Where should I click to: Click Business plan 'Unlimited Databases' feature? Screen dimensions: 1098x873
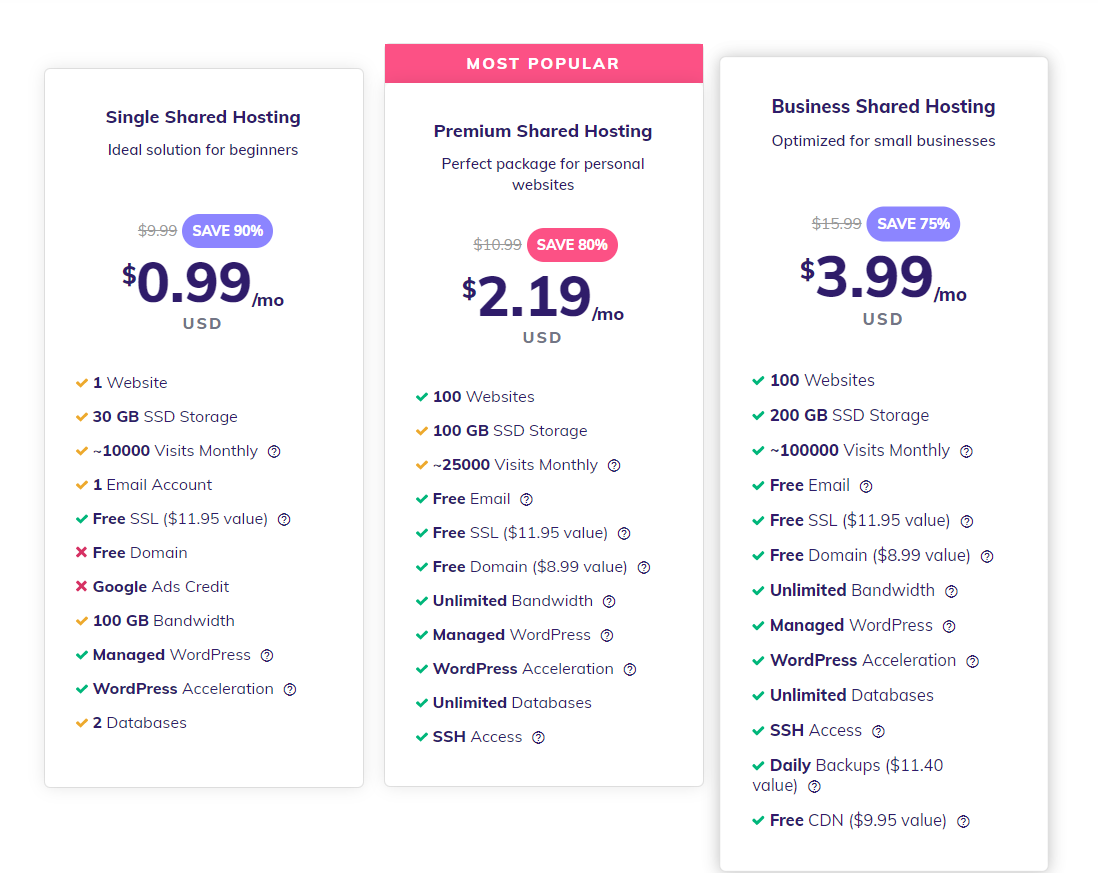(852, 695)
